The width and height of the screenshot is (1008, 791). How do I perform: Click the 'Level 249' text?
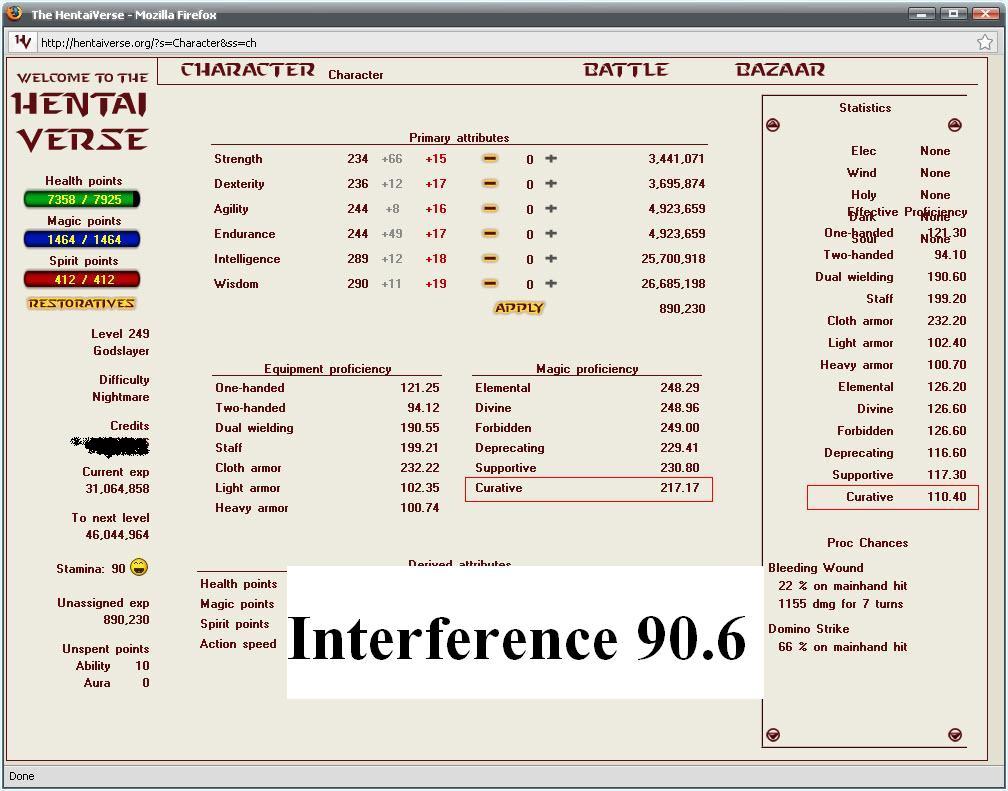pos(120,334)
